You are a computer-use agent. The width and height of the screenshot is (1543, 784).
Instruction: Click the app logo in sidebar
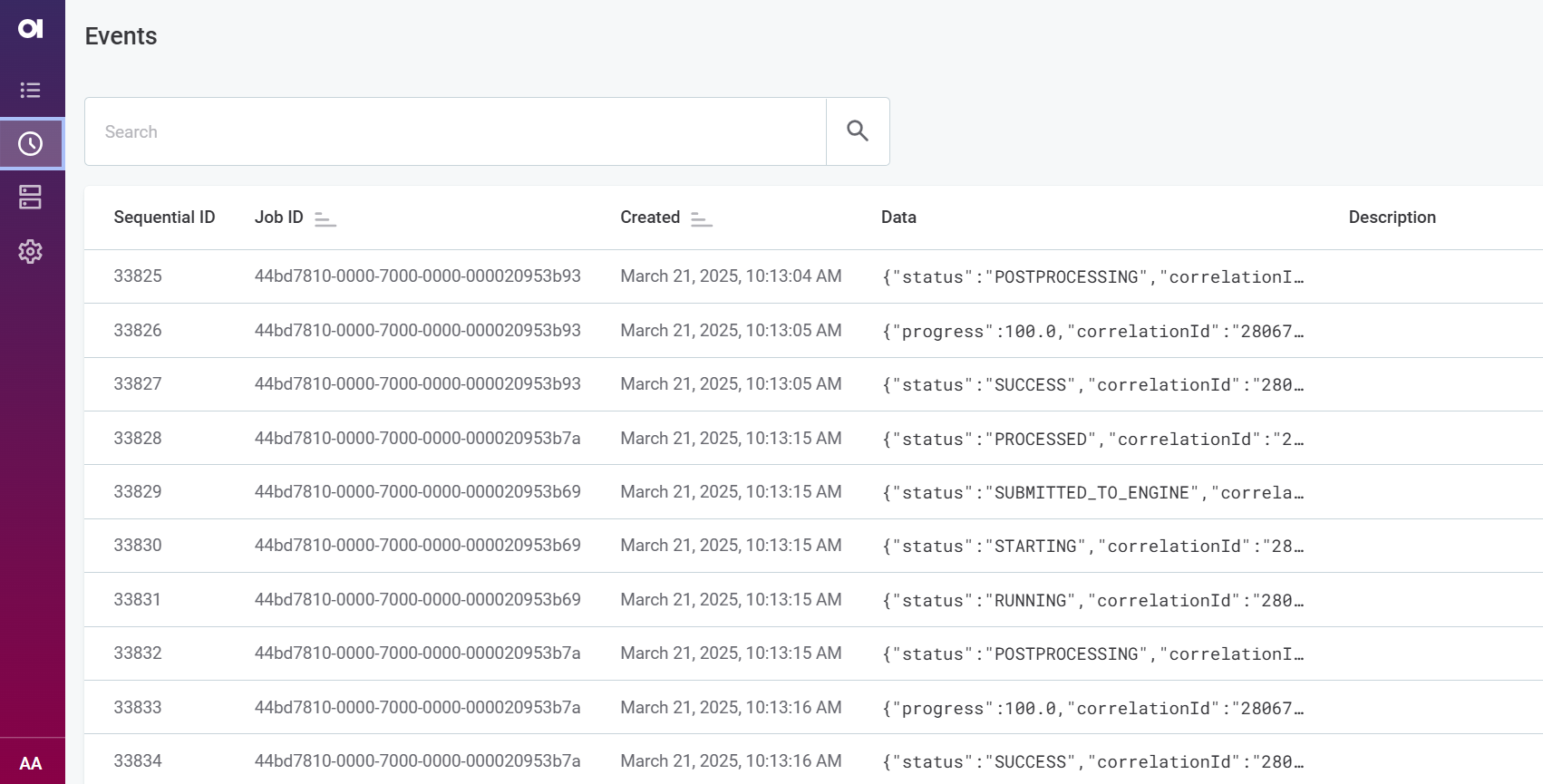(31, 29)
